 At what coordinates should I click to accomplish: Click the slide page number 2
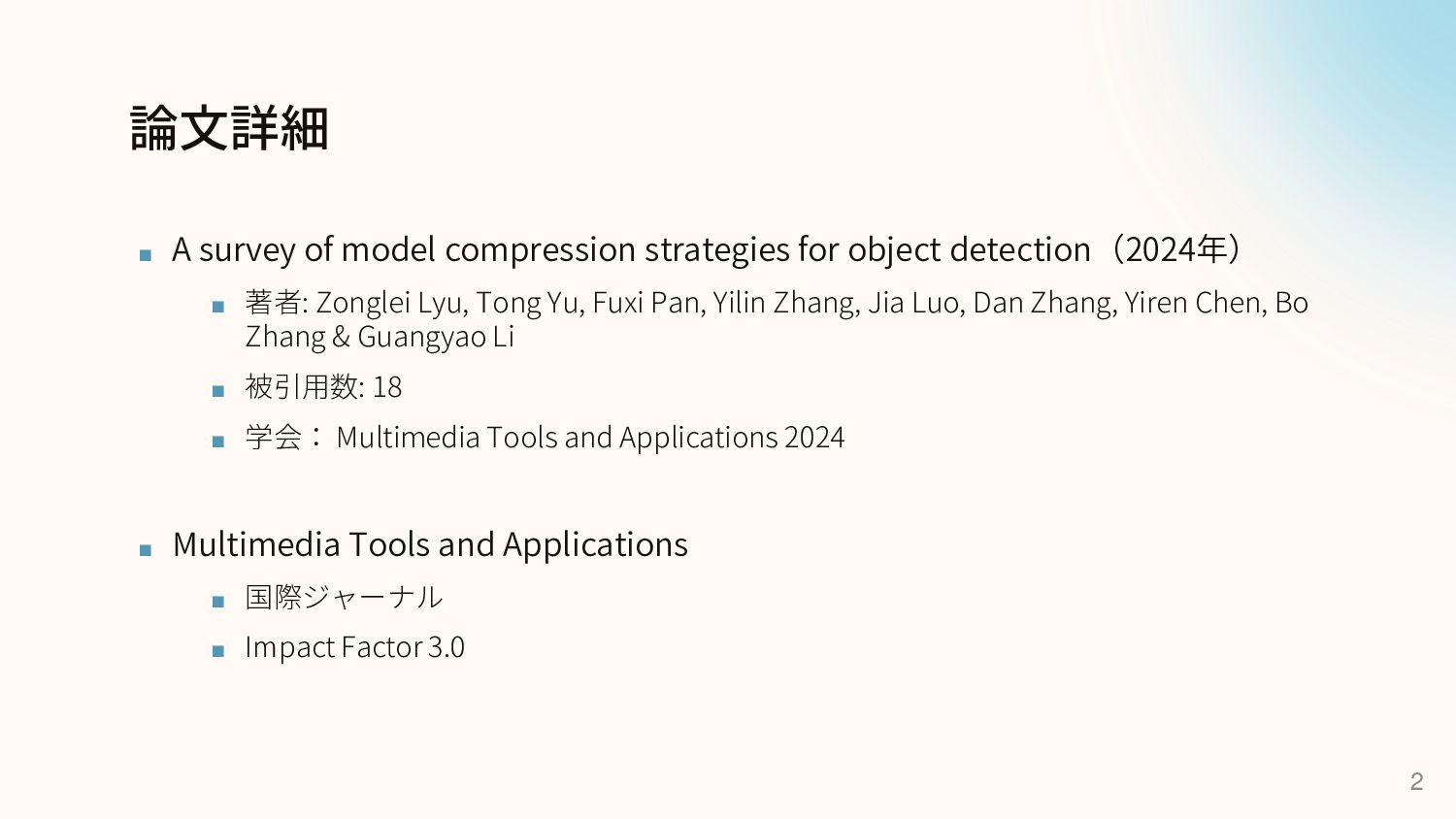(1416, 781)
